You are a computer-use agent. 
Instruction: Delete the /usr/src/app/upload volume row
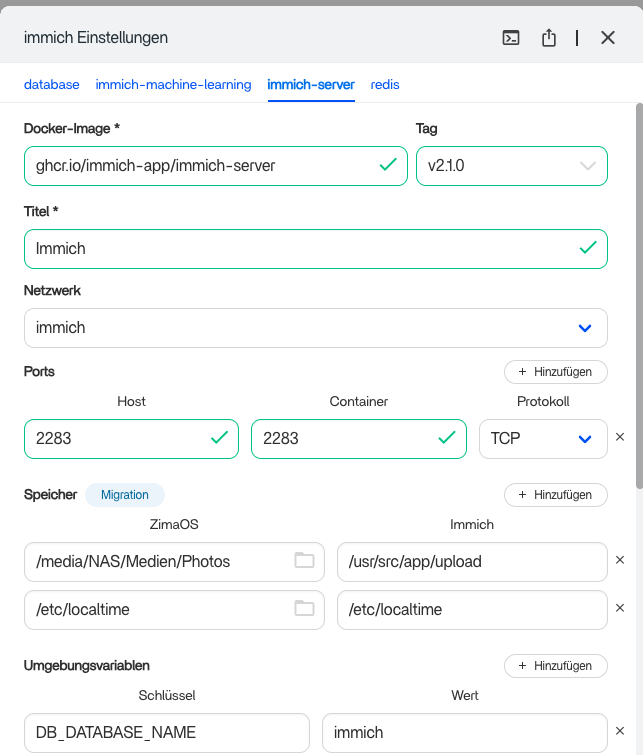(619, 561)
